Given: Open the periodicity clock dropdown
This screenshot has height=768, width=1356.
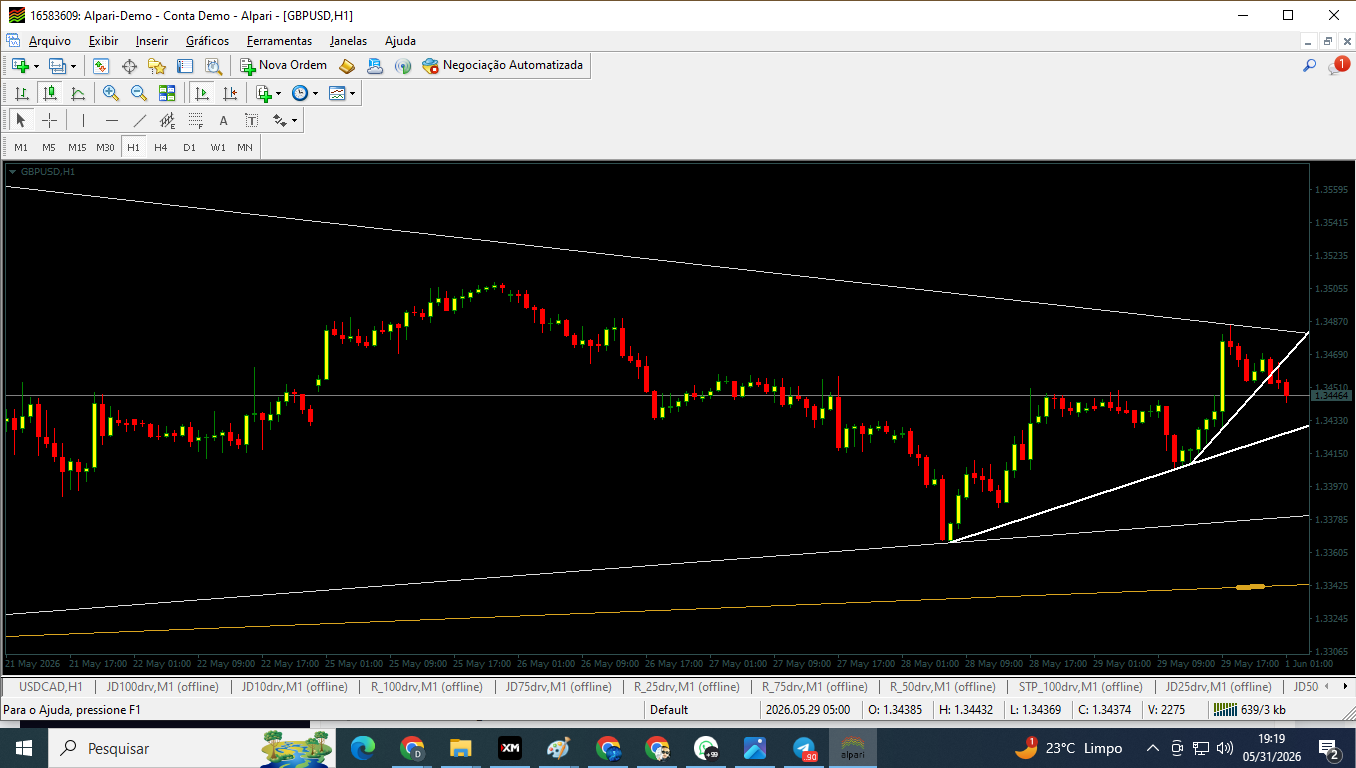Looking at the screenshot, I should point(304,93).
